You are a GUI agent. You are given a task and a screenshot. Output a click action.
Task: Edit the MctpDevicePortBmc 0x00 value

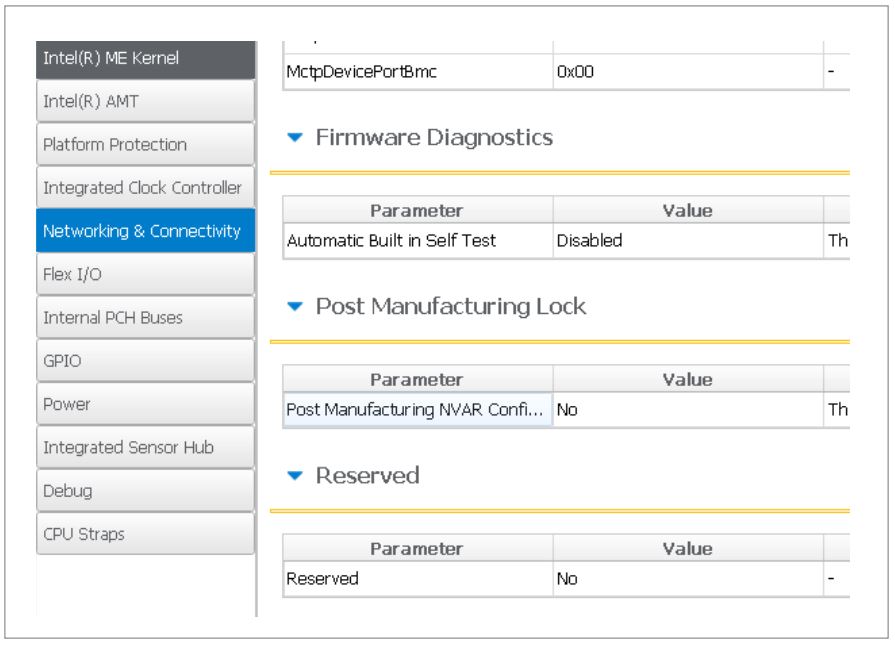pyautogui.click(x=687, y=72)
